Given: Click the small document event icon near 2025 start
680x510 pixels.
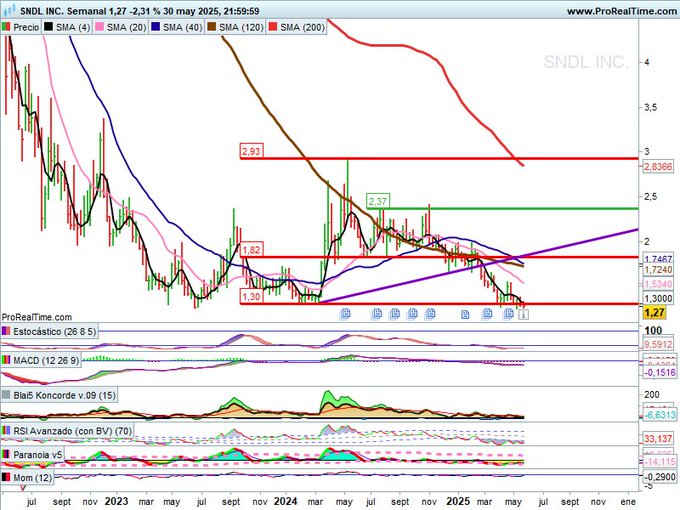Looking at the screenshot, I should click(x=465, y=314).
